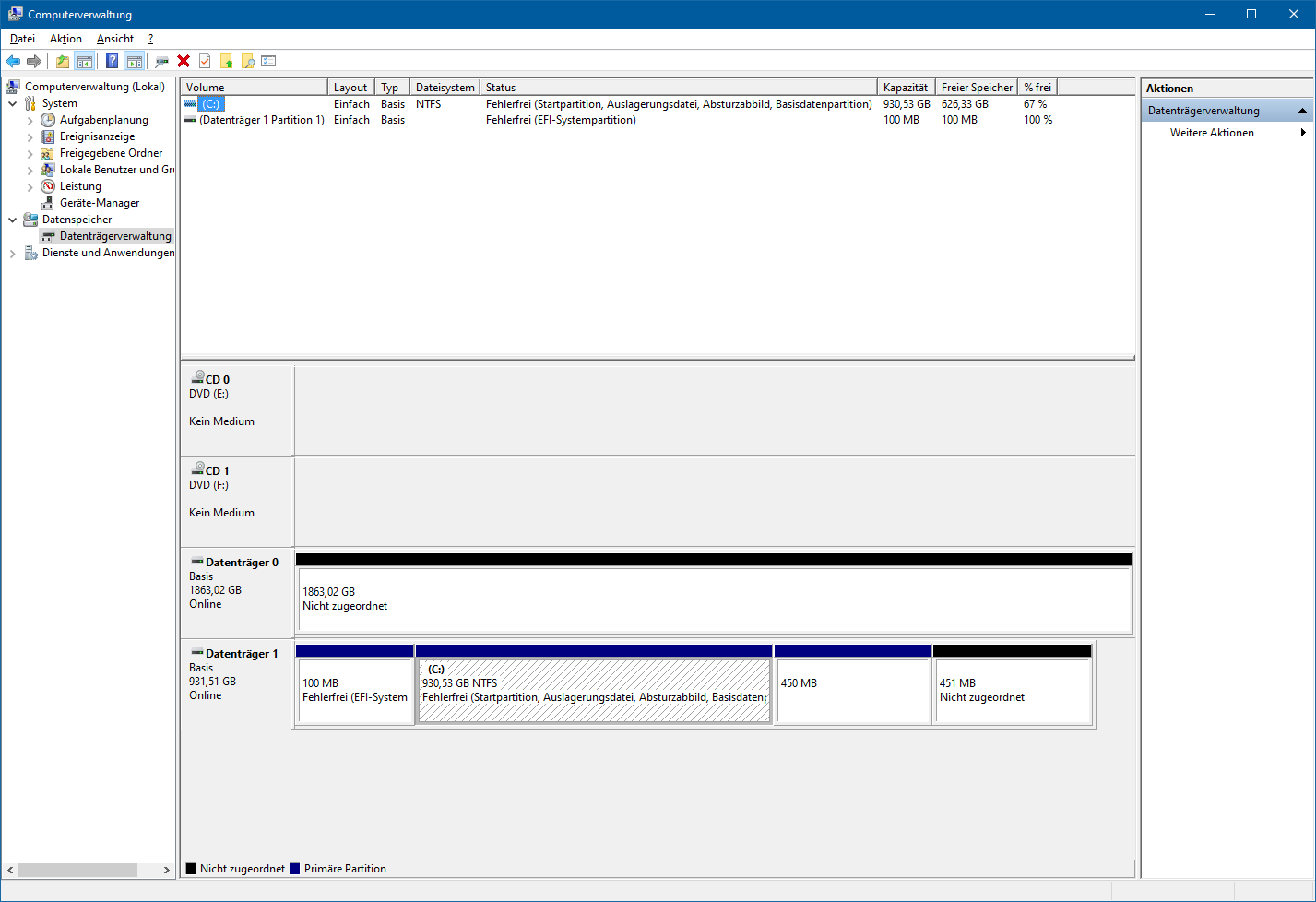Select CD 1 DVD (F:) drive label
This screenshot has height=902, width=1316.
[237, 501]
